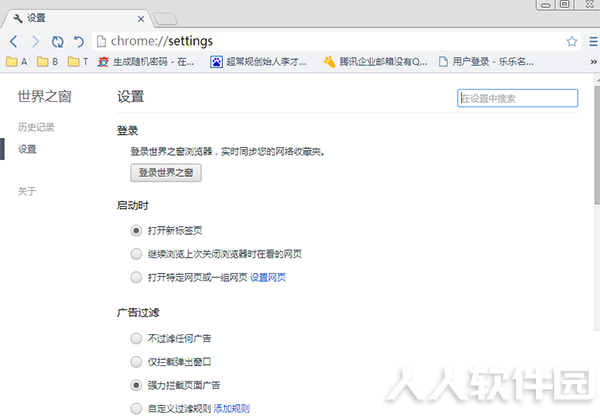Select 打开新标签页 startup option
The height and width of the screenshot is (418, 600).
point(136,230)
